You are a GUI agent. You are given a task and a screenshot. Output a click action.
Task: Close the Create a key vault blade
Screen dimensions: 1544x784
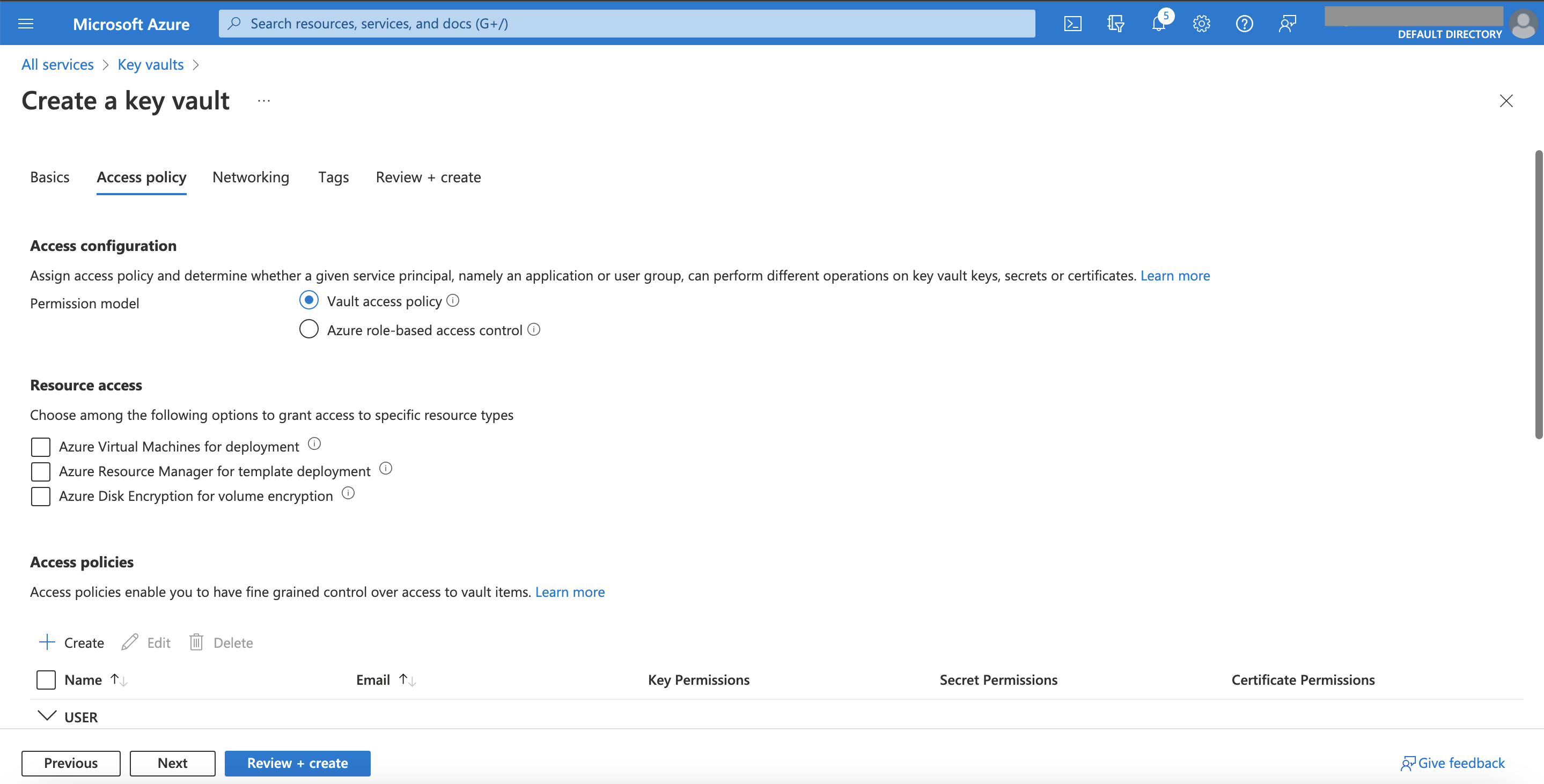click(x=1505, y=101)
